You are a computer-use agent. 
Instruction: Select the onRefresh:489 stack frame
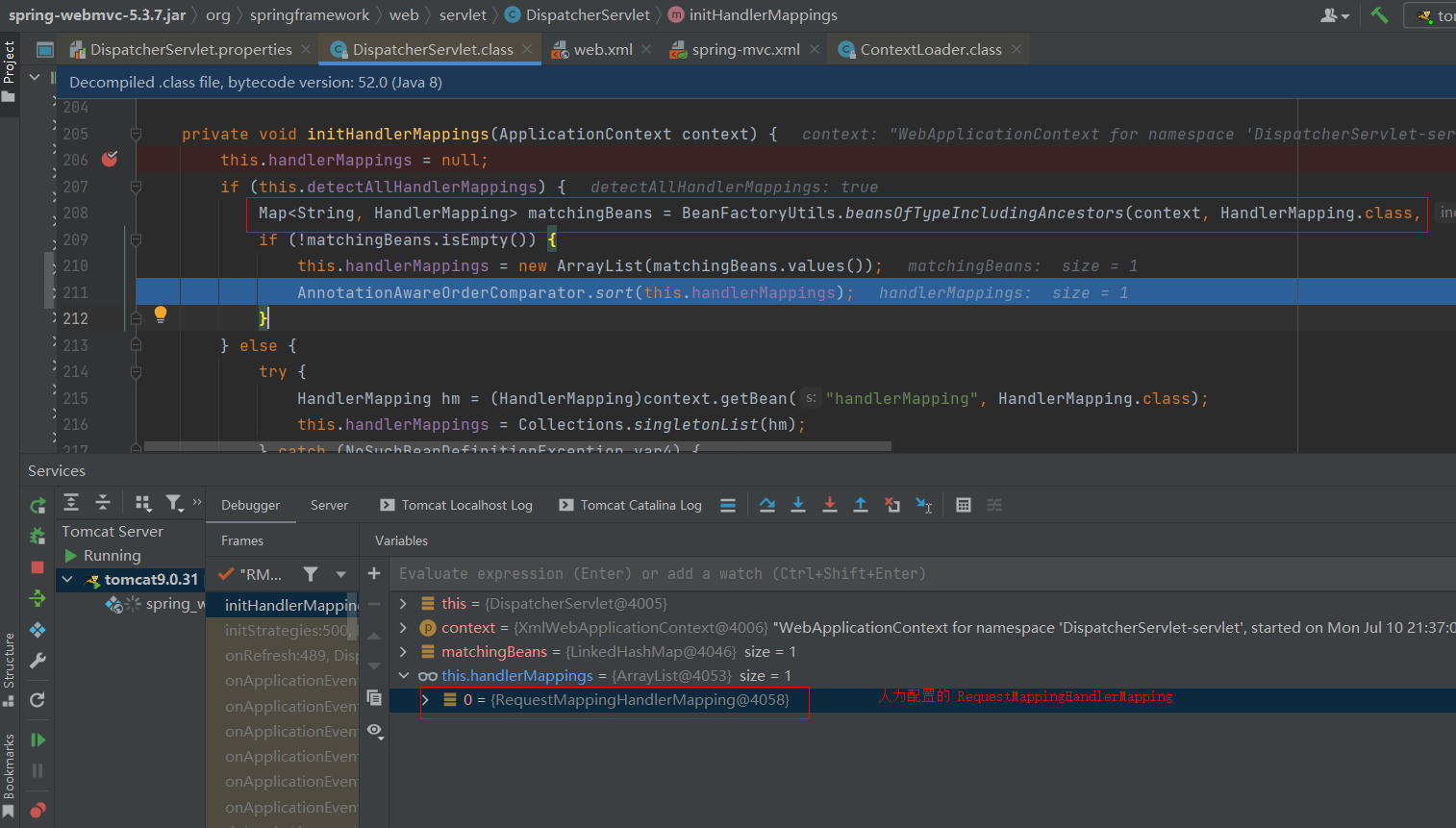pos(290,655)
